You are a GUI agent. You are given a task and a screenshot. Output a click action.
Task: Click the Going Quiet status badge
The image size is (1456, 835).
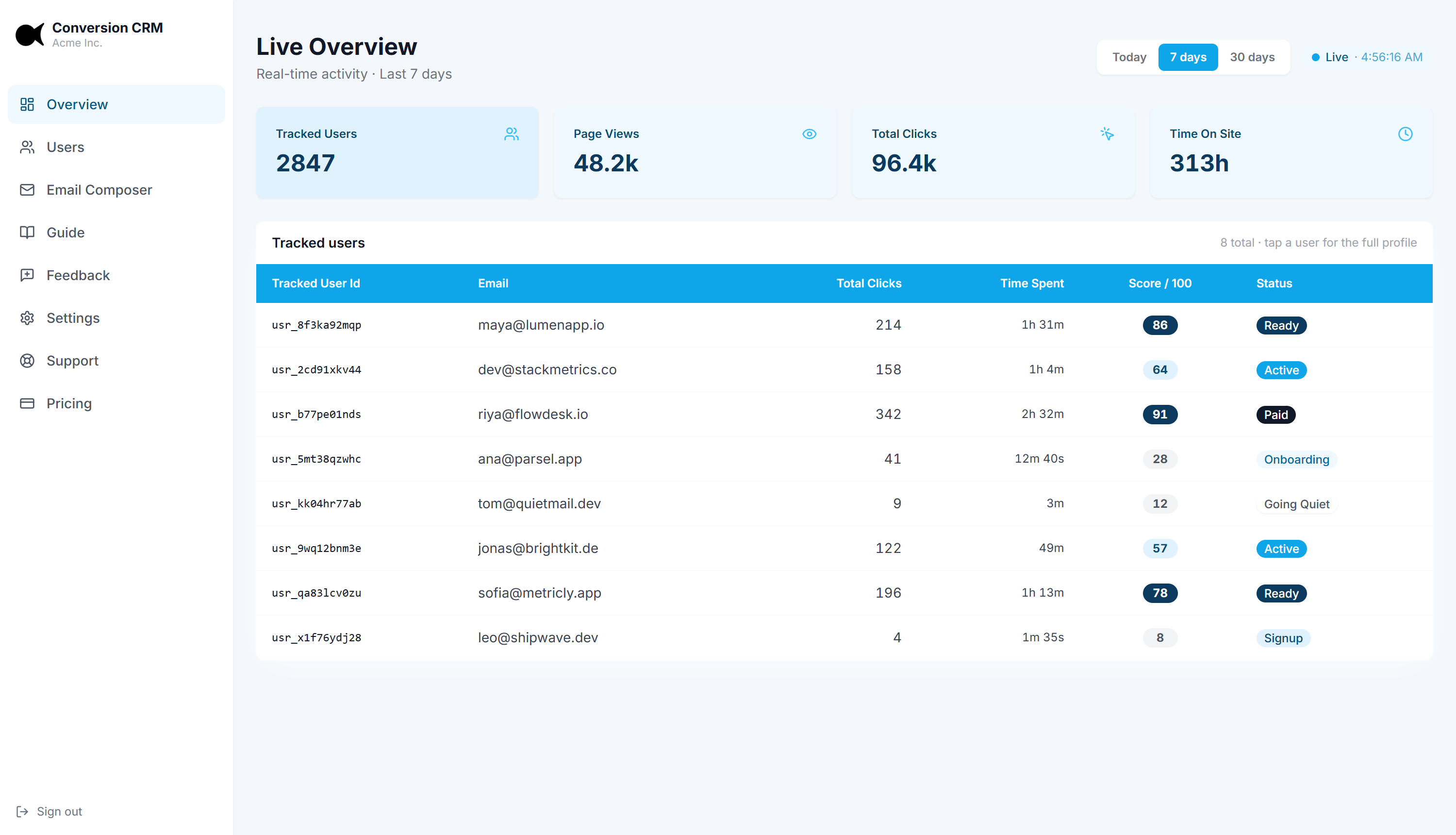point(1296,504)
